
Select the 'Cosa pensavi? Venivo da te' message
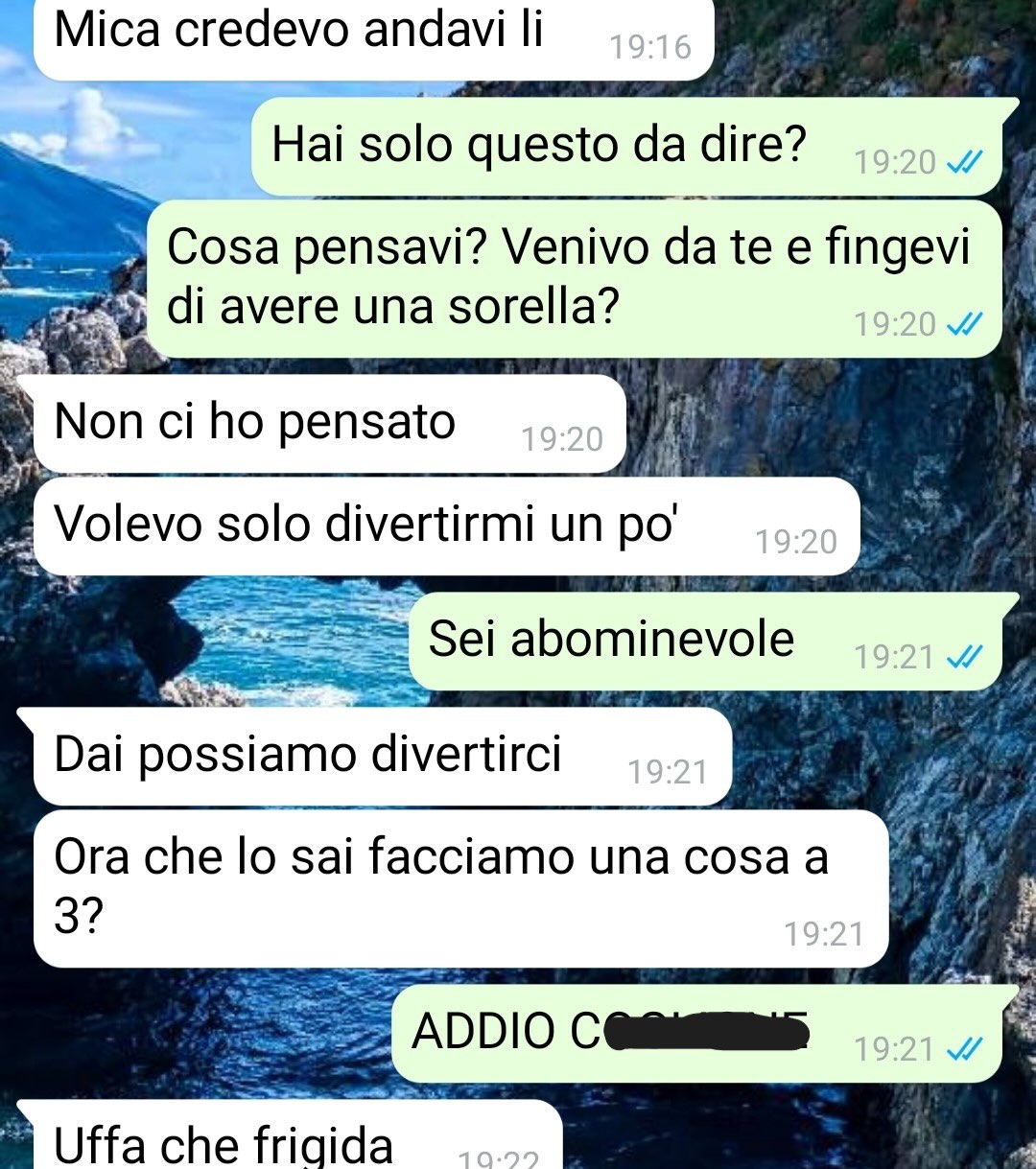575,278
